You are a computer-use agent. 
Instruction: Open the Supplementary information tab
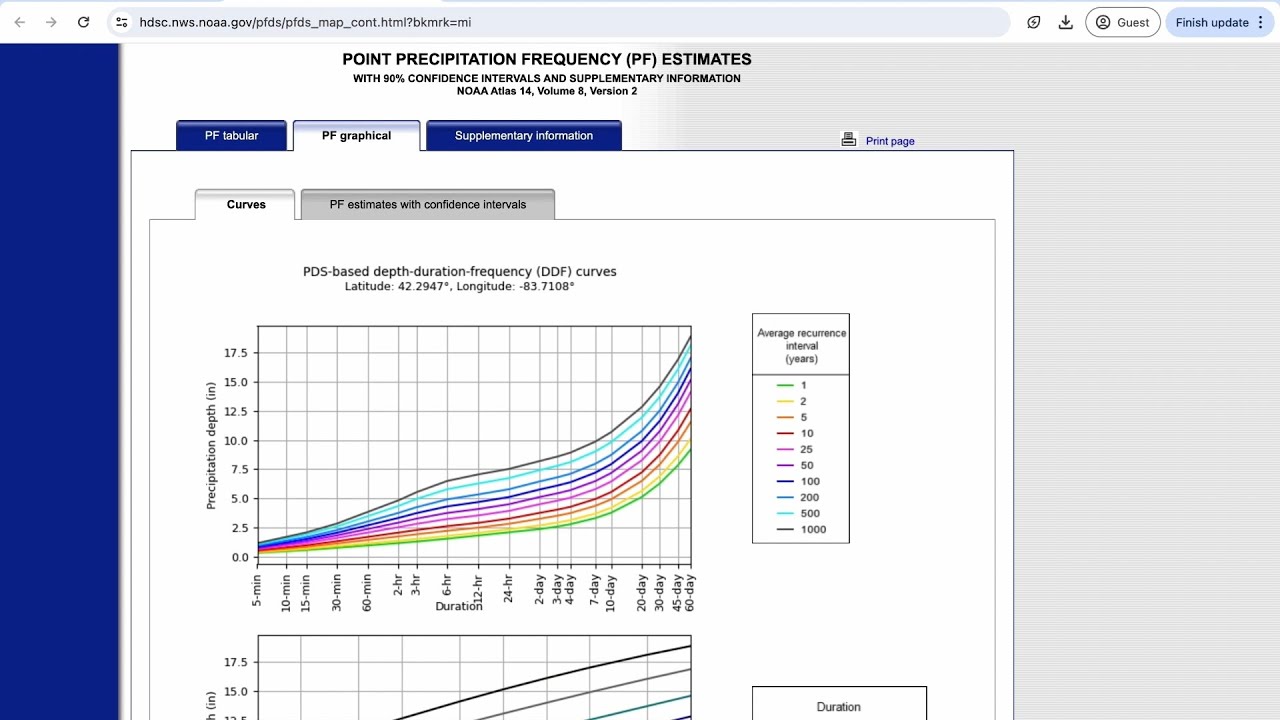click(x=524, y=136)
